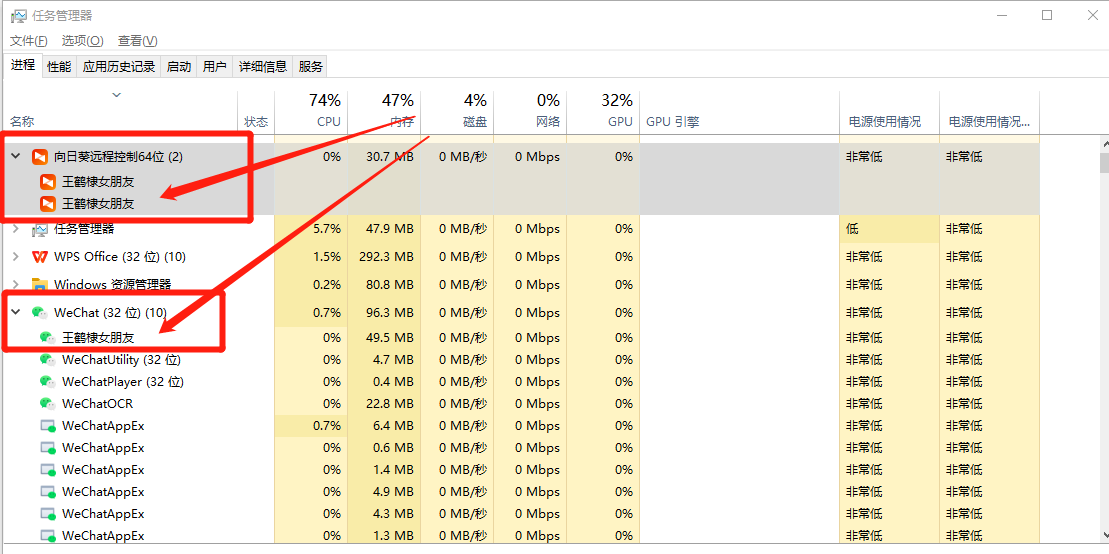Click WeChat child icon for 王鹤棣女朋友 49.5 MB row

(x=47, y=337)
